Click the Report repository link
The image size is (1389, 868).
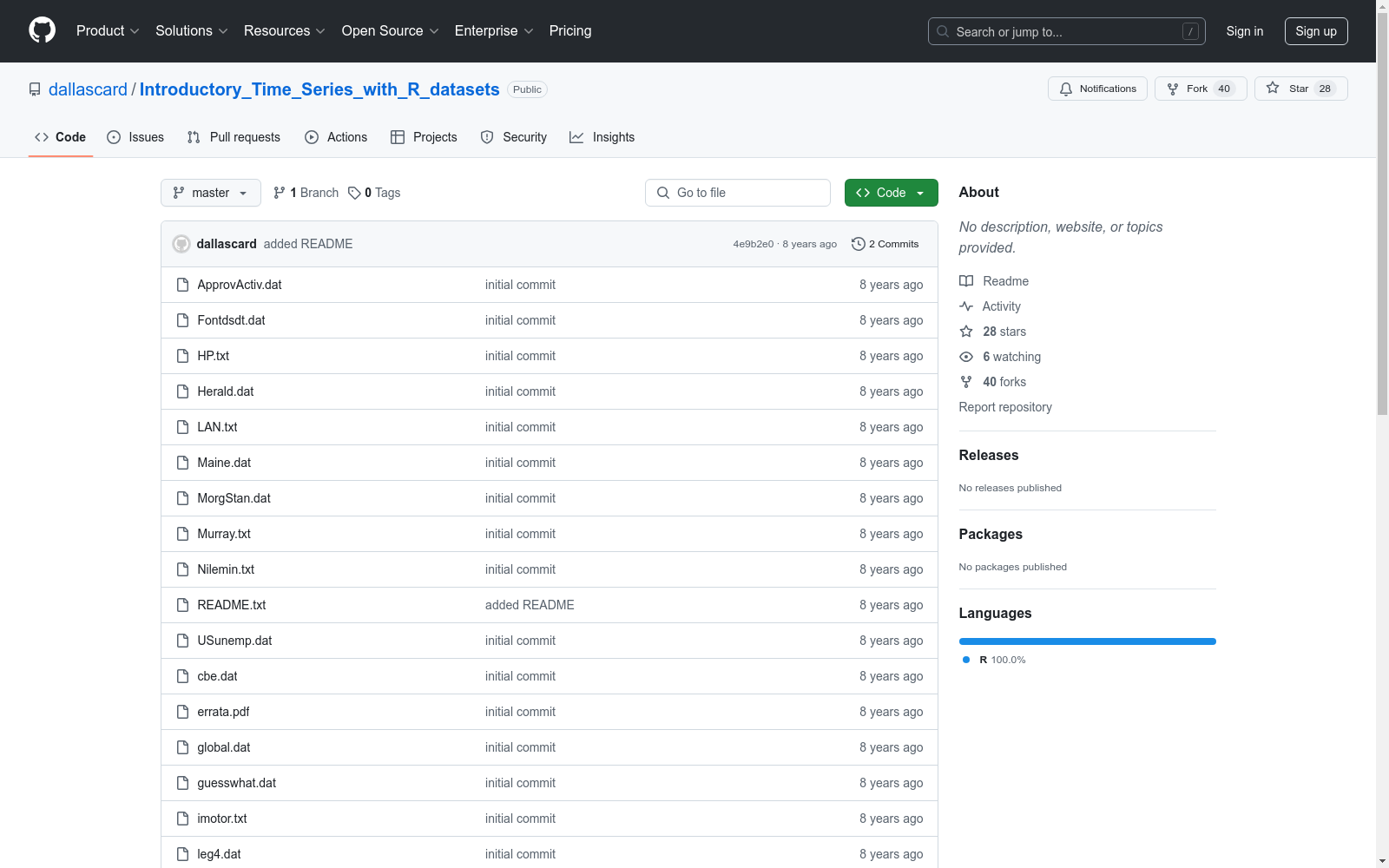pyautogui.click(x=1005, y=407)
